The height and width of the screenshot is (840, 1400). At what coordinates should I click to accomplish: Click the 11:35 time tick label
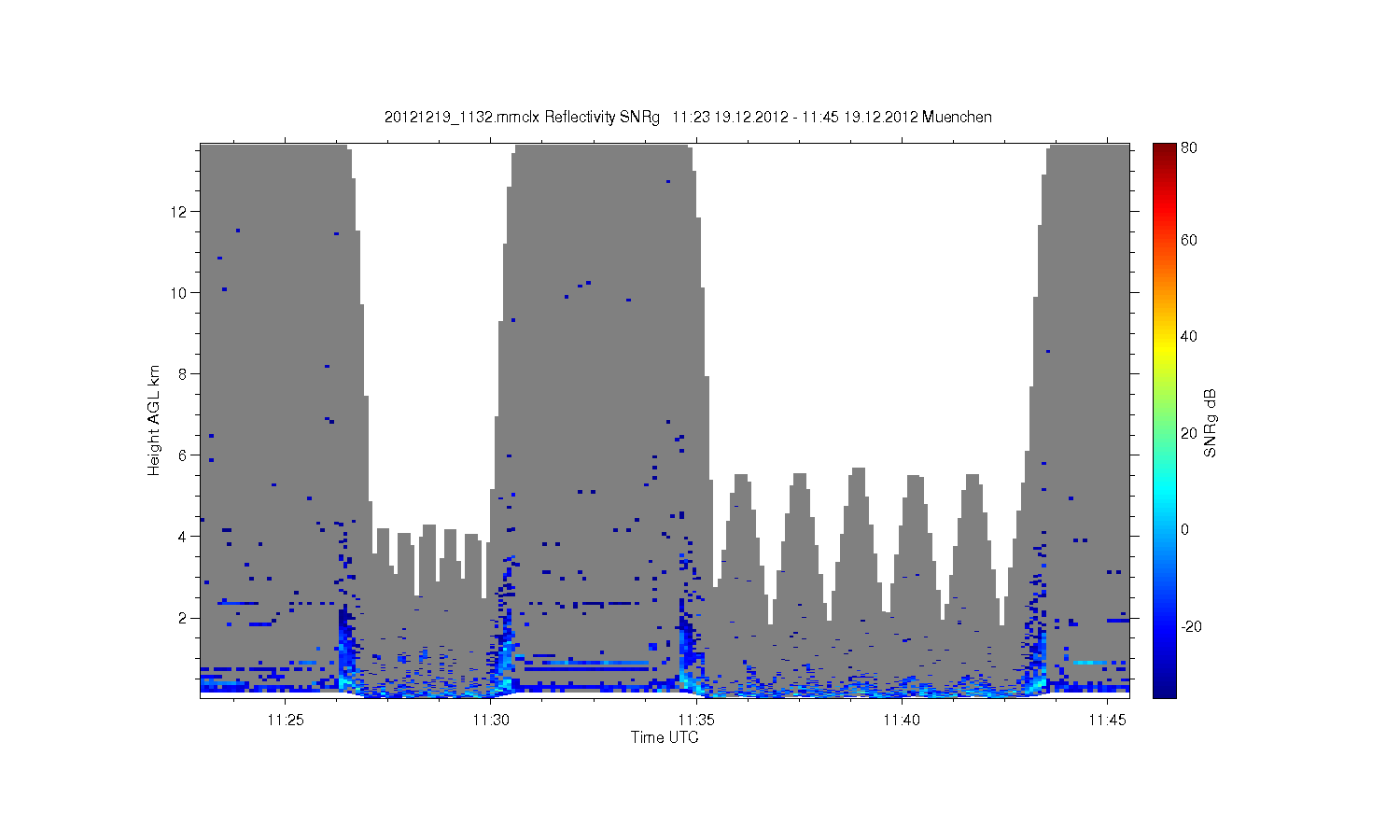[x=696, y=720]
